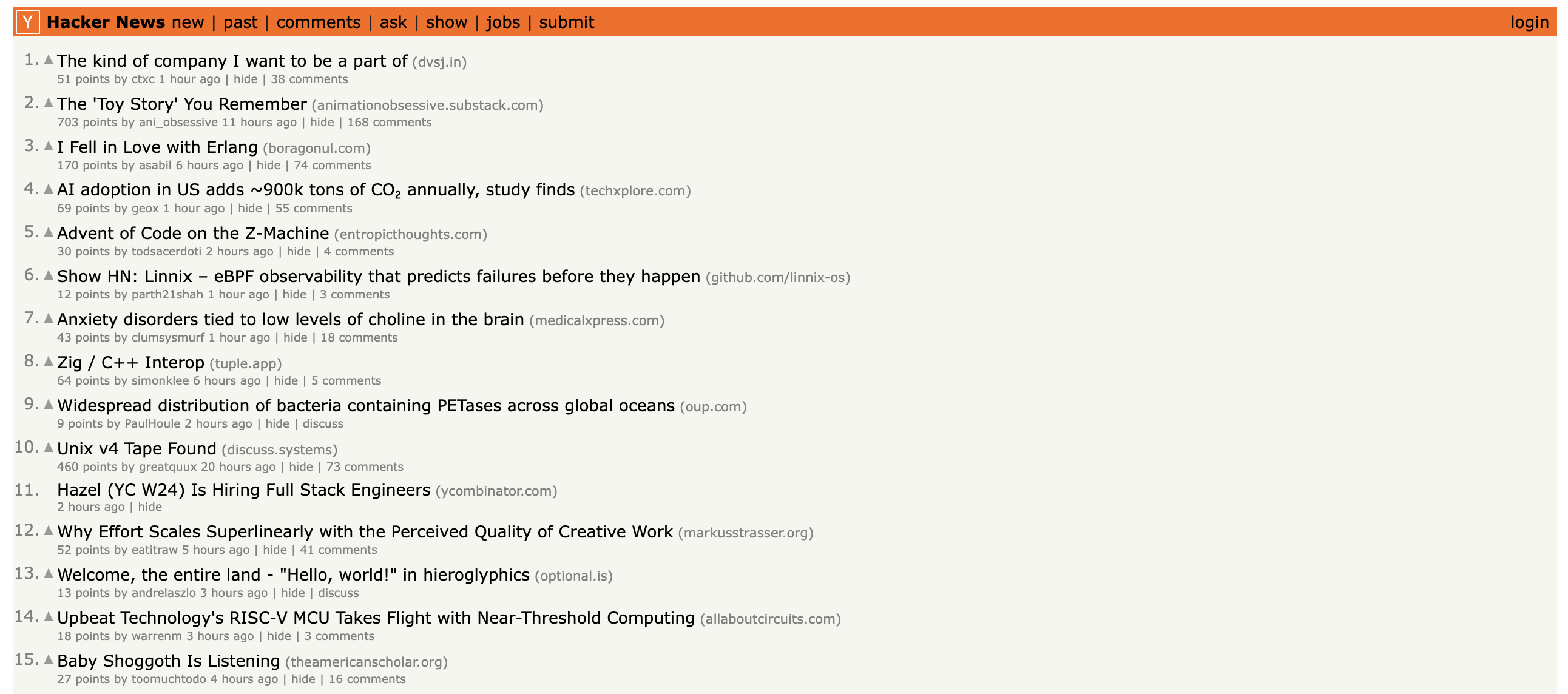1568x694 pixels.
Task: Upvote the AI adoption CO2 story
Action: tap(49, 189)
